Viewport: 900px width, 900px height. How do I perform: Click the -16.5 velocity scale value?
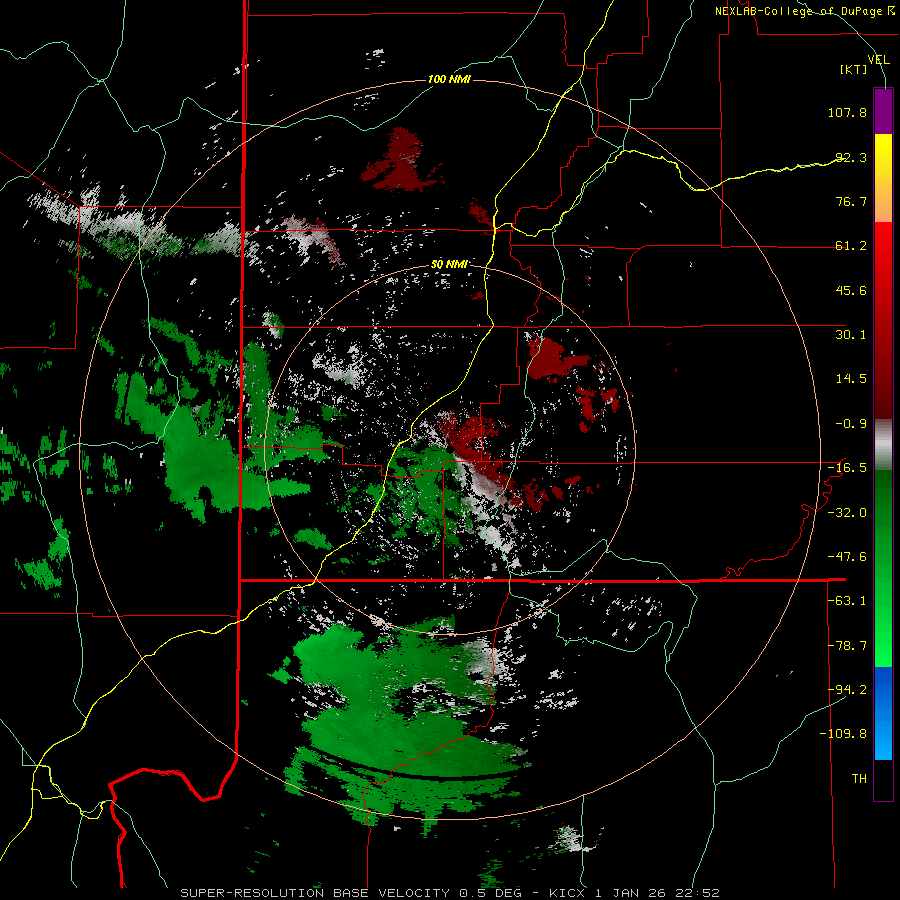tap(847, 468)
